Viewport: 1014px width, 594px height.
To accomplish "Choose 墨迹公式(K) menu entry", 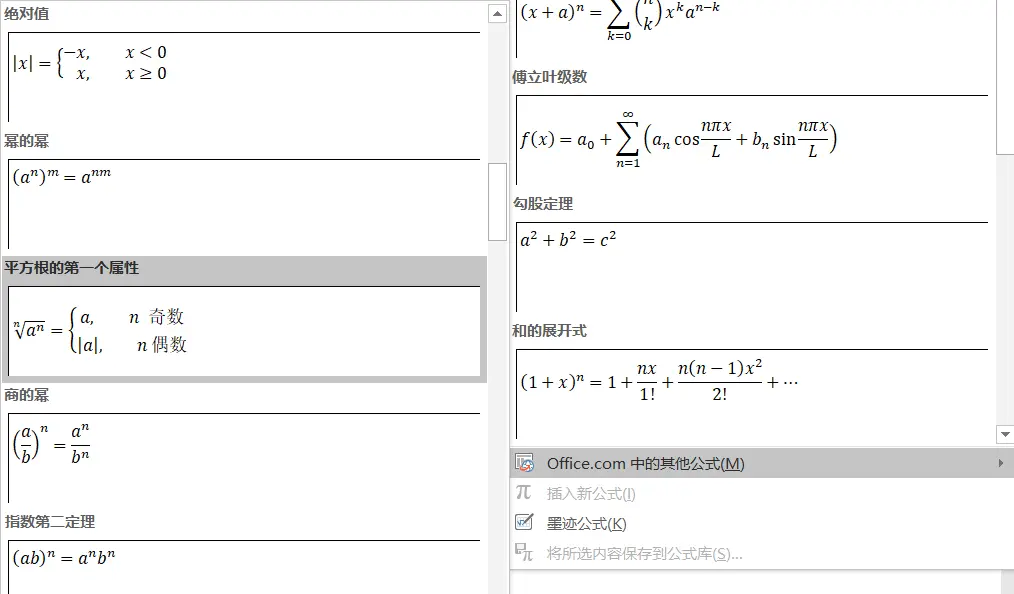I will click(761, 524).
